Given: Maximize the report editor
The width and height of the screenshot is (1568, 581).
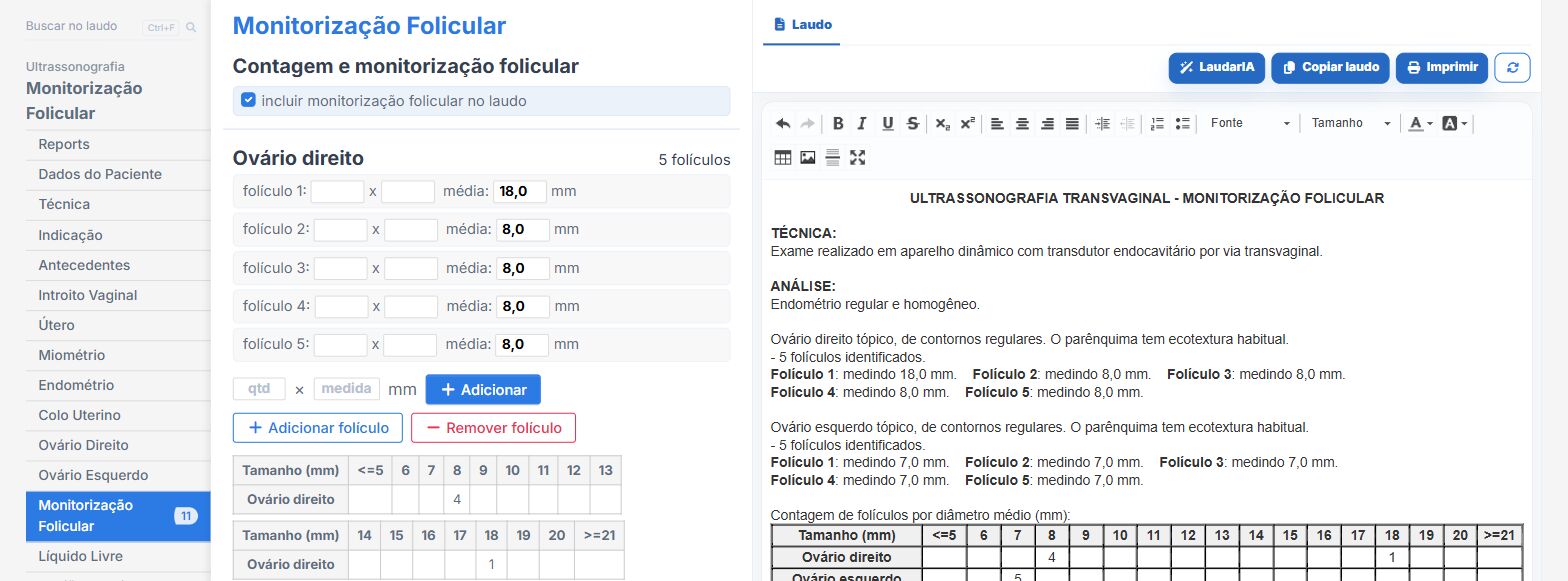Looking at the screenshot, I should (x=857, y=157).
